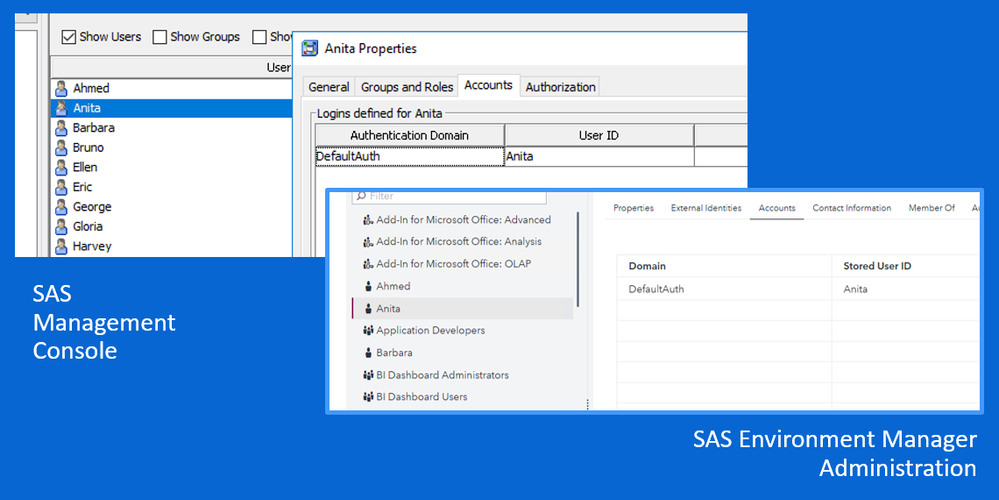
Task: Select BI Dashboard Administrators group name
Action: (x=442, y=375)
